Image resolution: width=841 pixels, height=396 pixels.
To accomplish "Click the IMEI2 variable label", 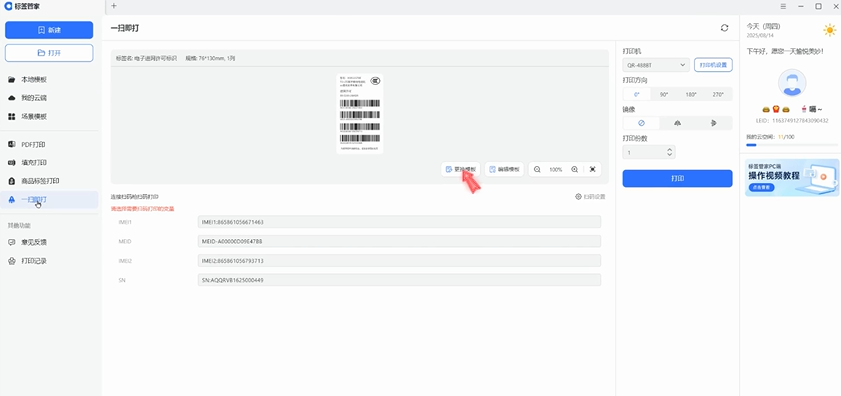I will pos(124,261).
